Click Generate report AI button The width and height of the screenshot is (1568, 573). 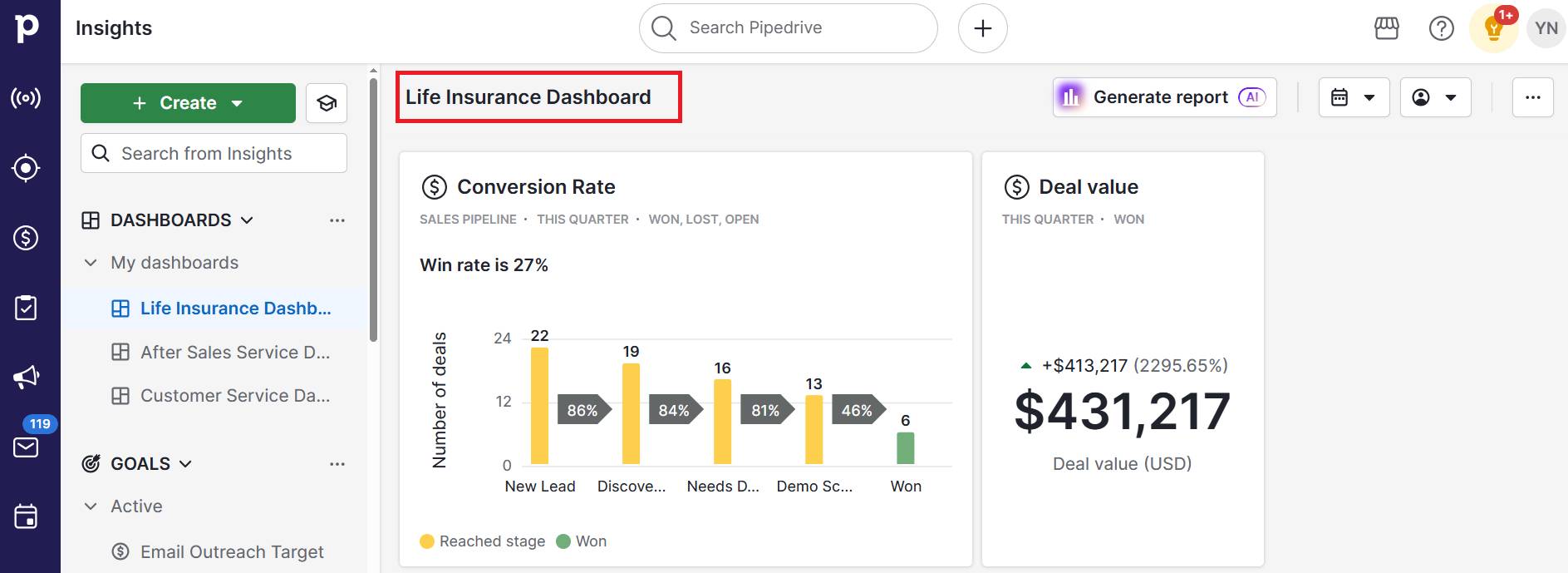coord(1164,97)
